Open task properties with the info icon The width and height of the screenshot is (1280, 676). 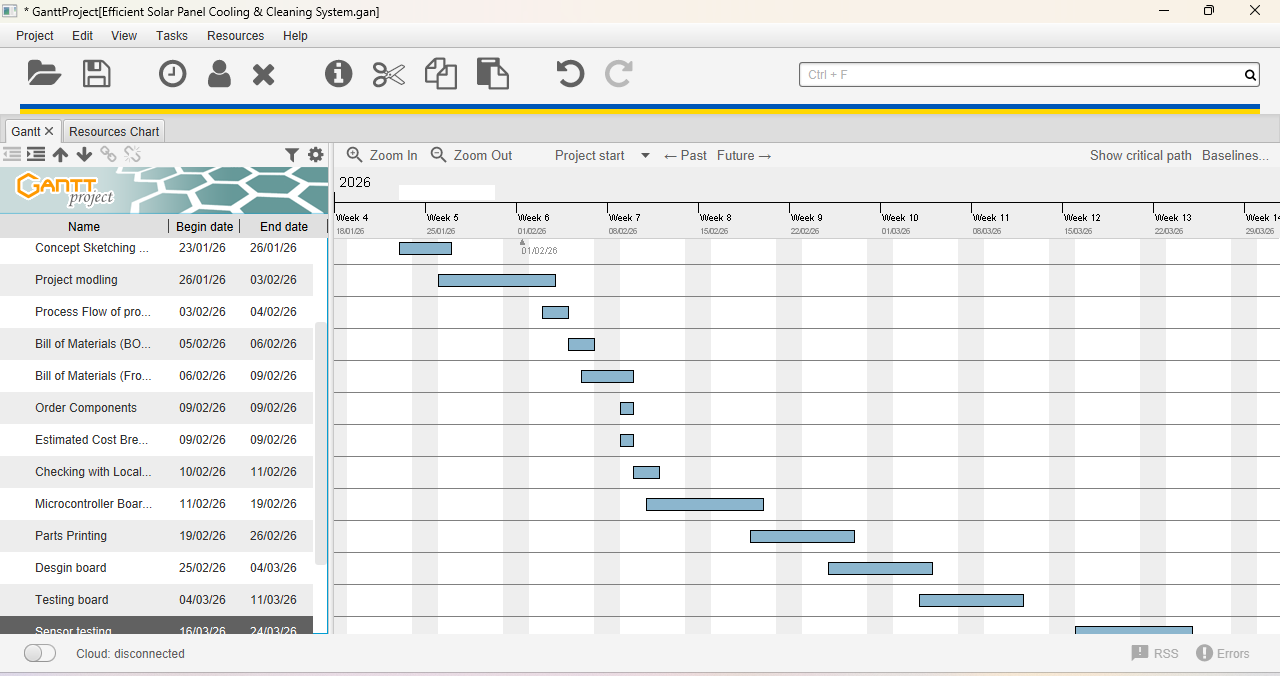[339, 73]
